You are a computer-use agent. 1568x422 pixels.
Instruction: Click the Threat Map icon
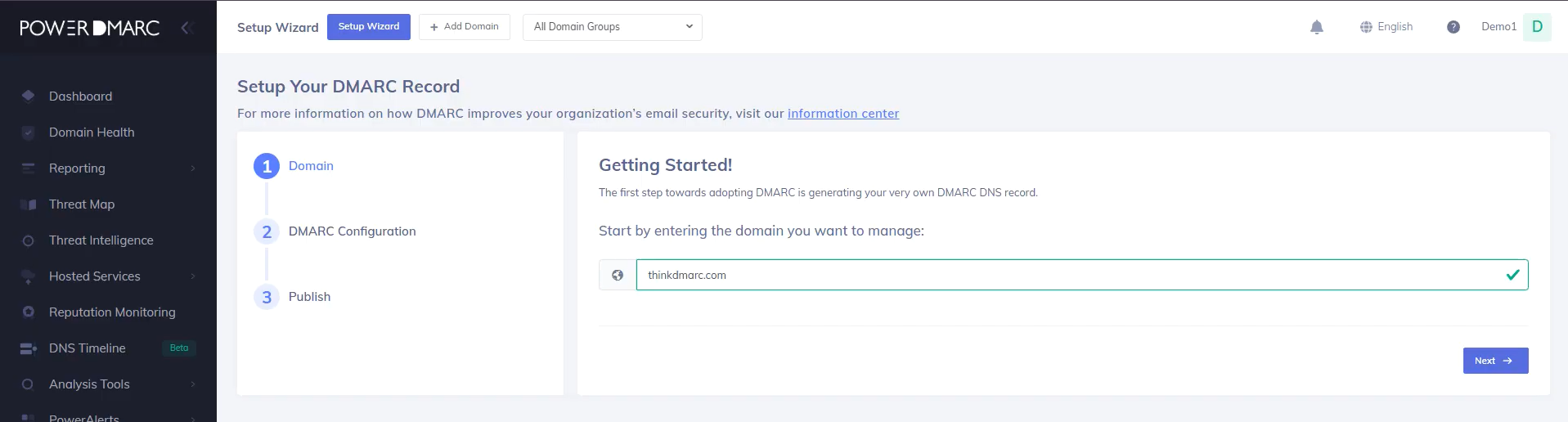click(29, 204)
